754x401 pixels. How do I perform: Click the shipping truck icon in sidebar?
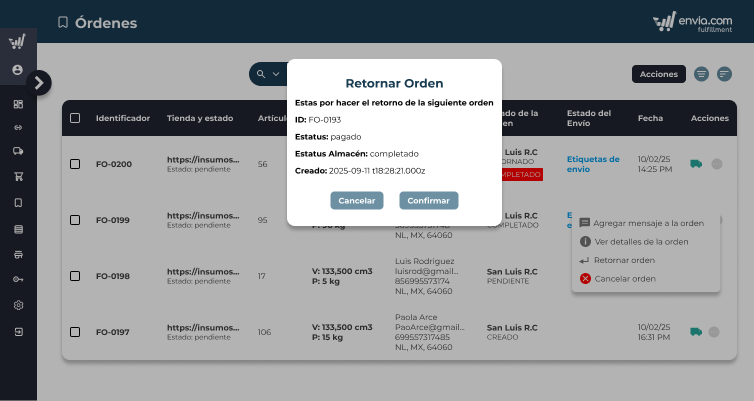pos(18,151)
